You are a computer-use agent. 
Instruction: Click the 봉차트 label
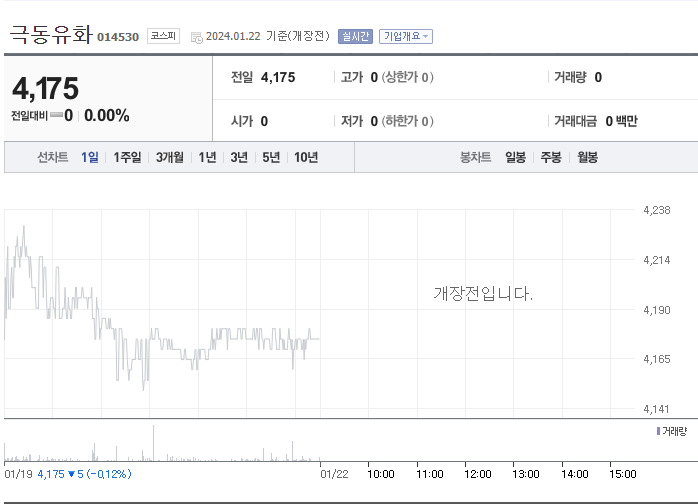pyautogui.click(x=475, y=157)
